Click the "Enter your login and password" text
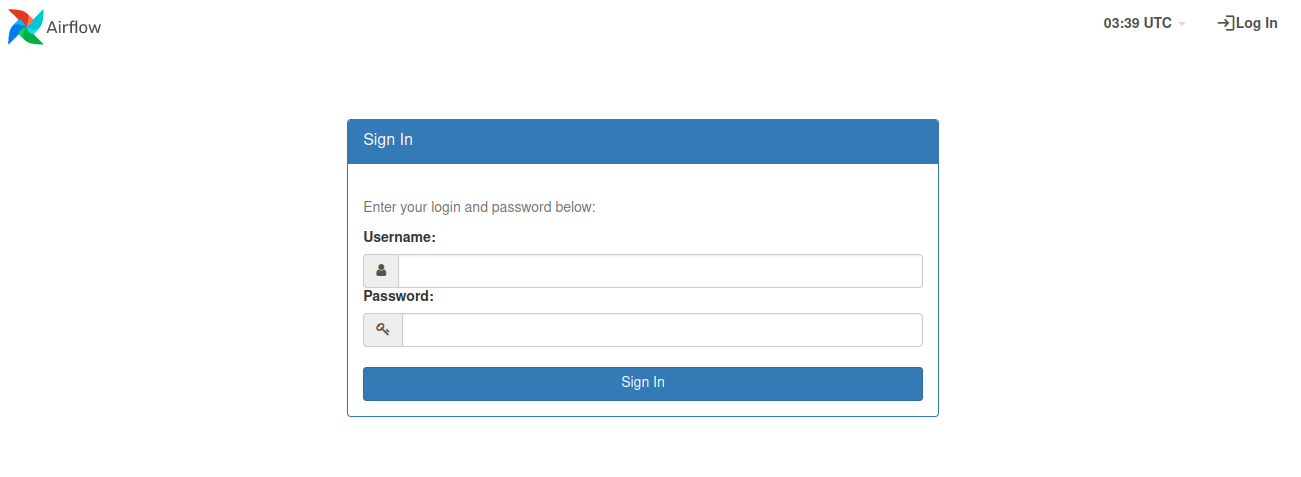 coord(479,207)
